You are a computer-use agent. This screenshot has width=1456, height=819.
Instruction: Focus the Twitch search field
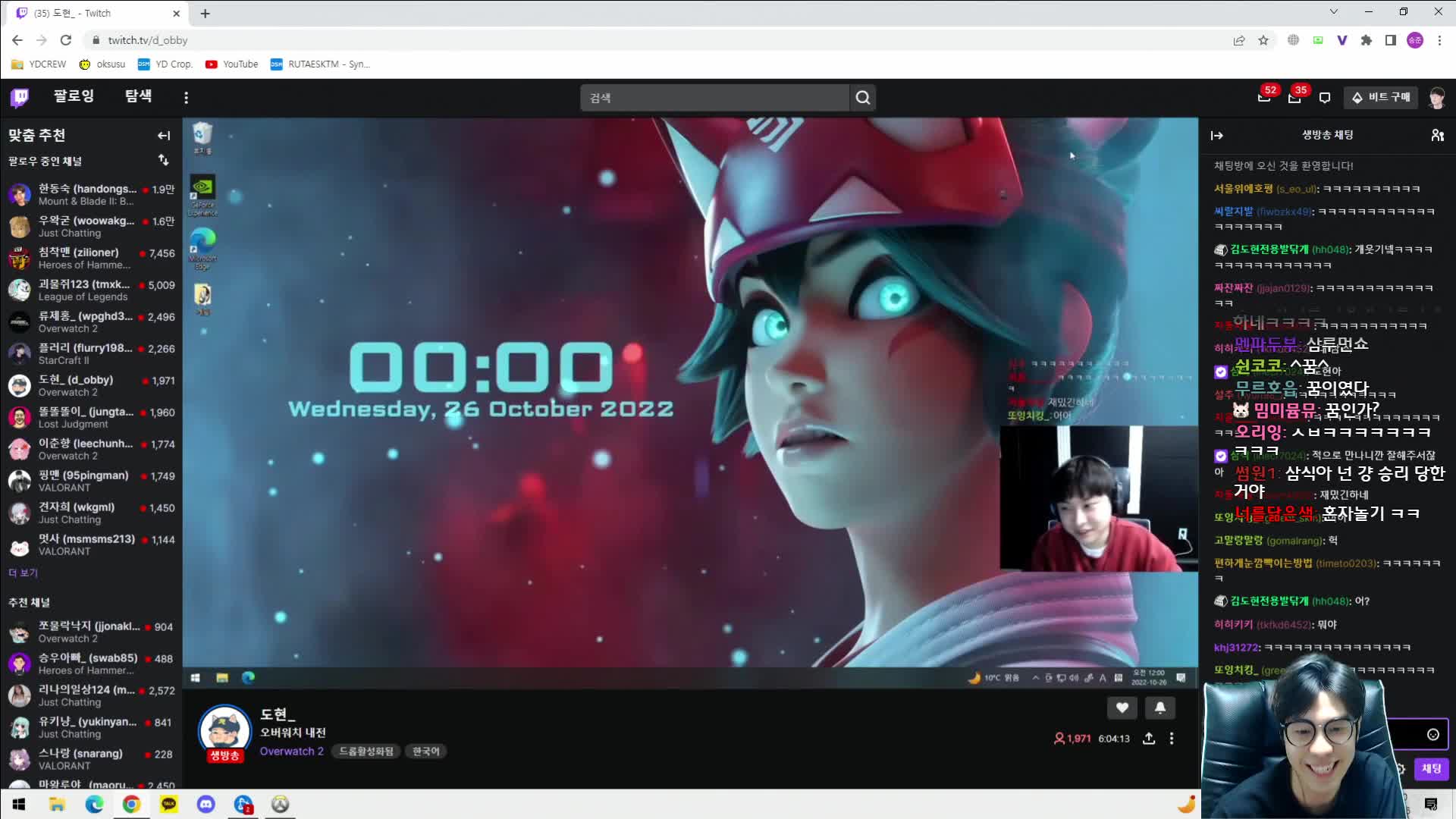click(x=715, y=97)
